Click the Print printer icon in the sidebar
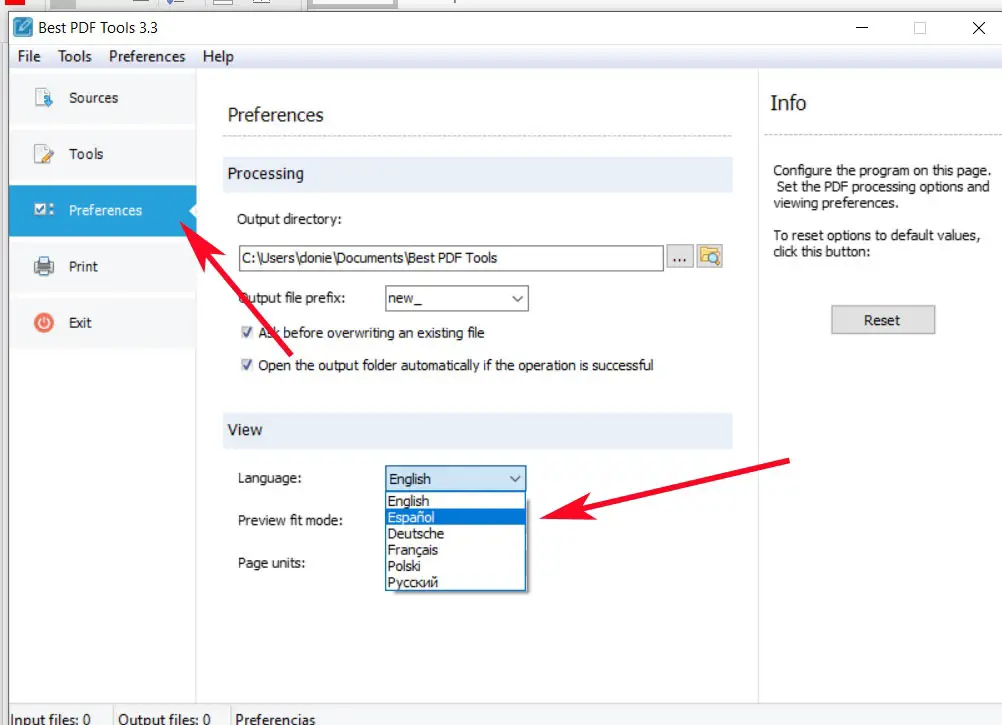 tap(43, 266)
